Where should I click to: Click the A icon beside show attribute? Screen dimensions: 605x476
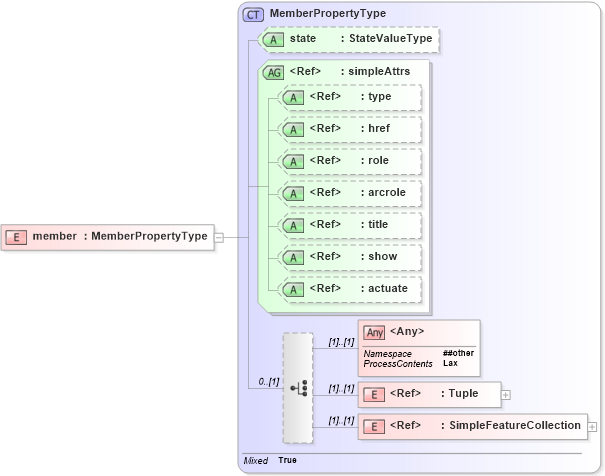(293, 258)
